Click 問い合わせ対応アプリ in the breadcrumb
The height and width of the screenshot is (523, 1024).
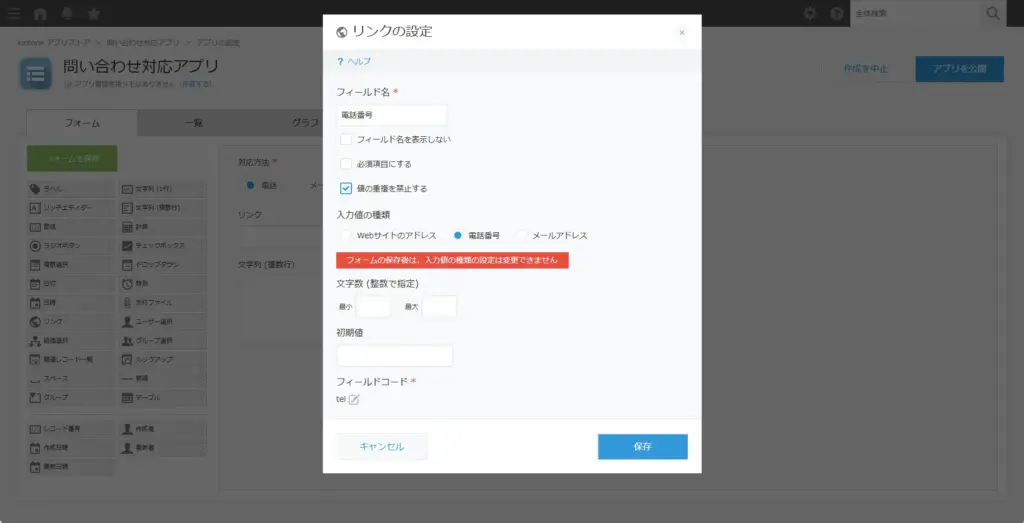click(144, 42)
